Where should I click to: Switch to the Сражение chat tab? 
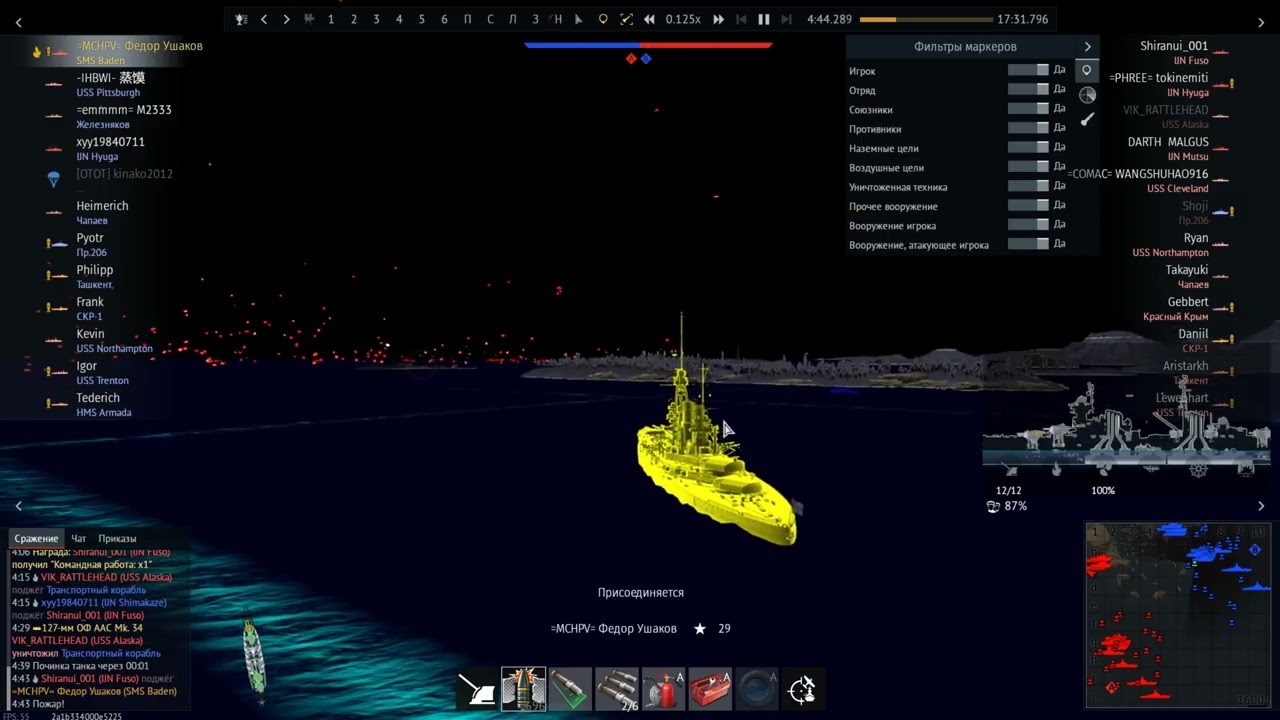pyautogui.click(x=36, y=538)
